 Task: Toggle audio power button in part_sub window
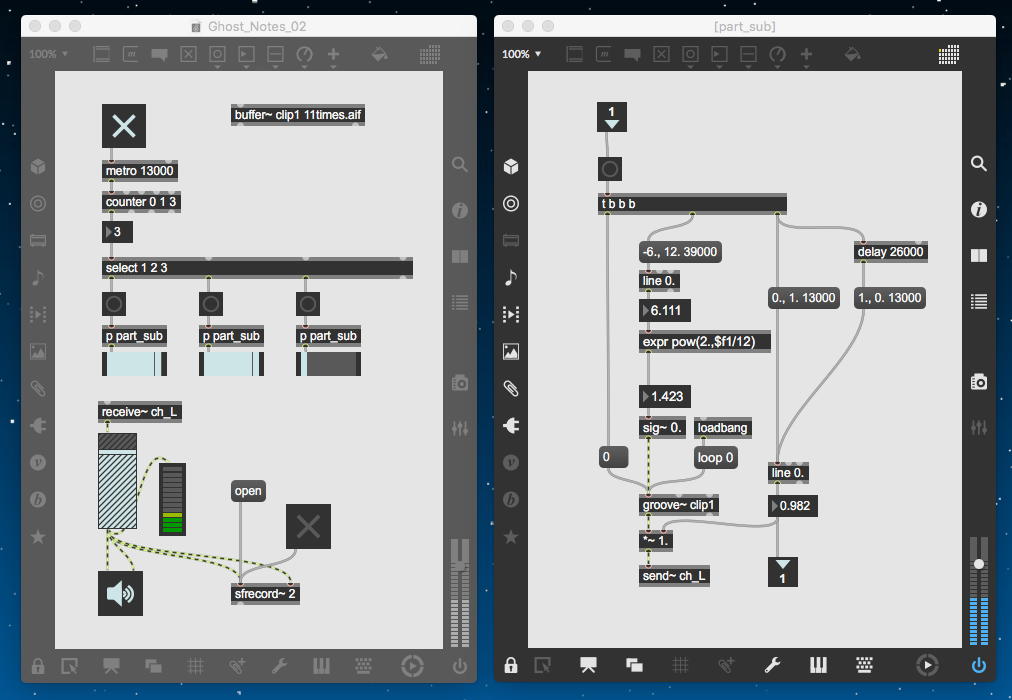tap(978, 665)
